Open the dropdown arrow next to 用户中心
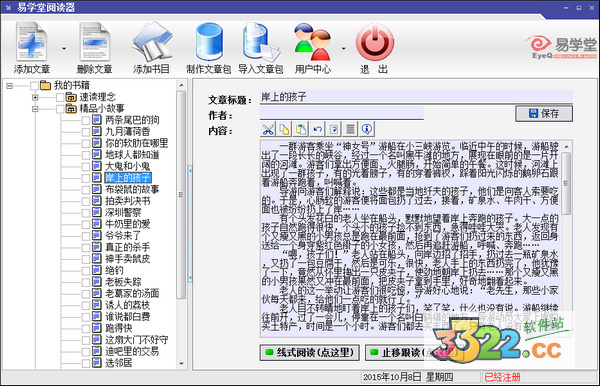The height and width of the screenshot is (386, 600). (x=343, y=49)
